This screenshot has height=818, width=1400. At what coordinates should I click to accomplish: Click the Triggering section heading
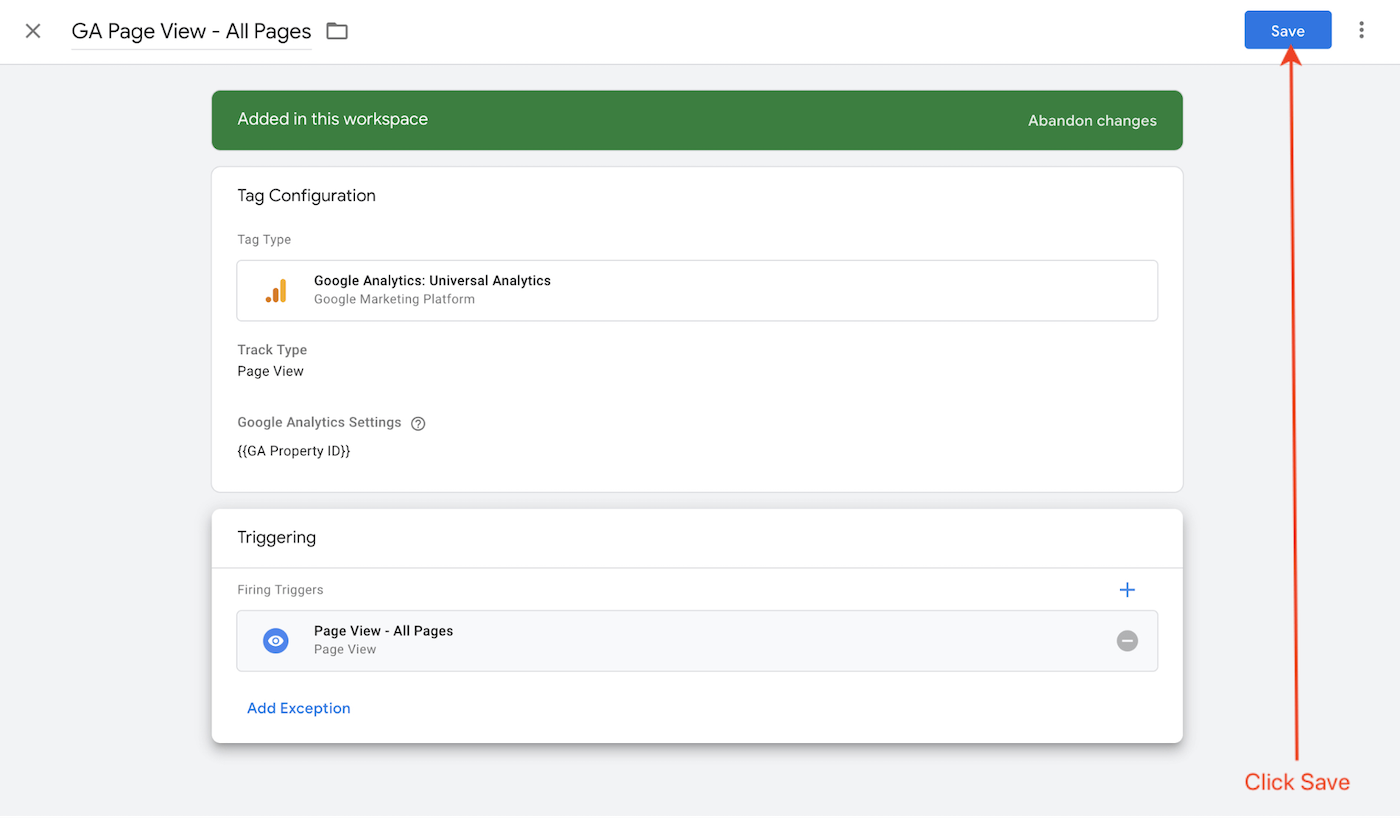[x=276, y=538]
